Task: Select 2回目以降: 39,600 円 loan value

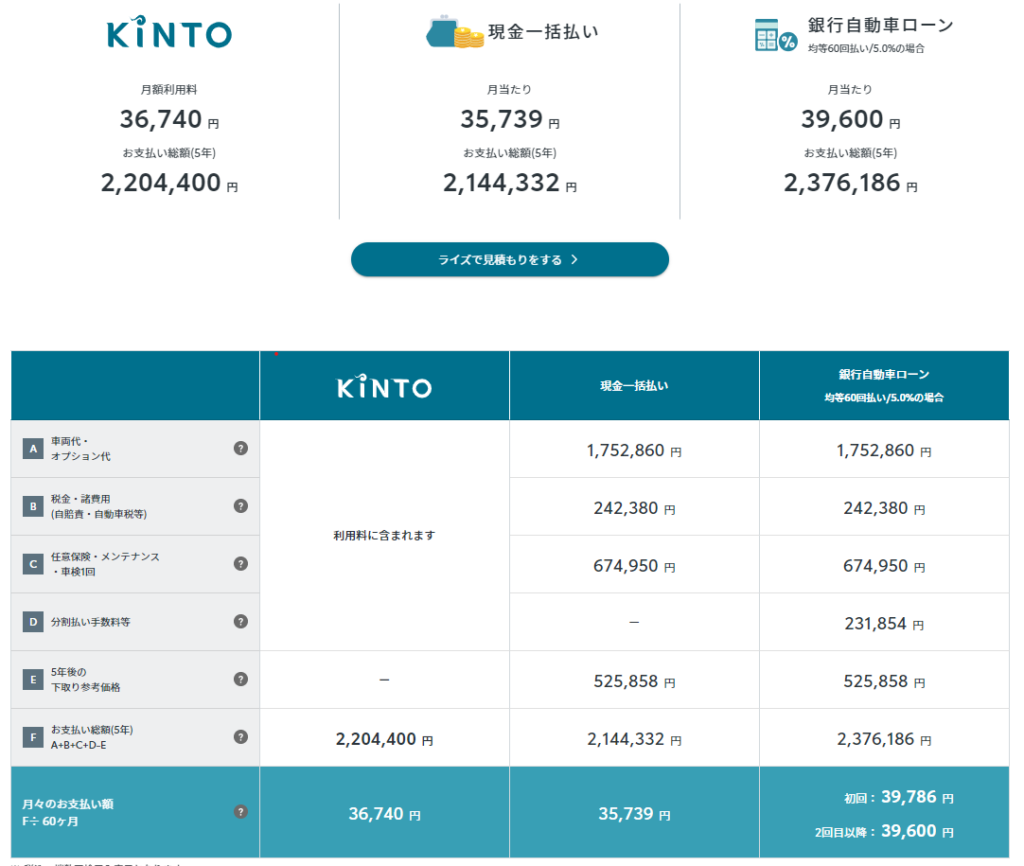Action: (884, 831)
